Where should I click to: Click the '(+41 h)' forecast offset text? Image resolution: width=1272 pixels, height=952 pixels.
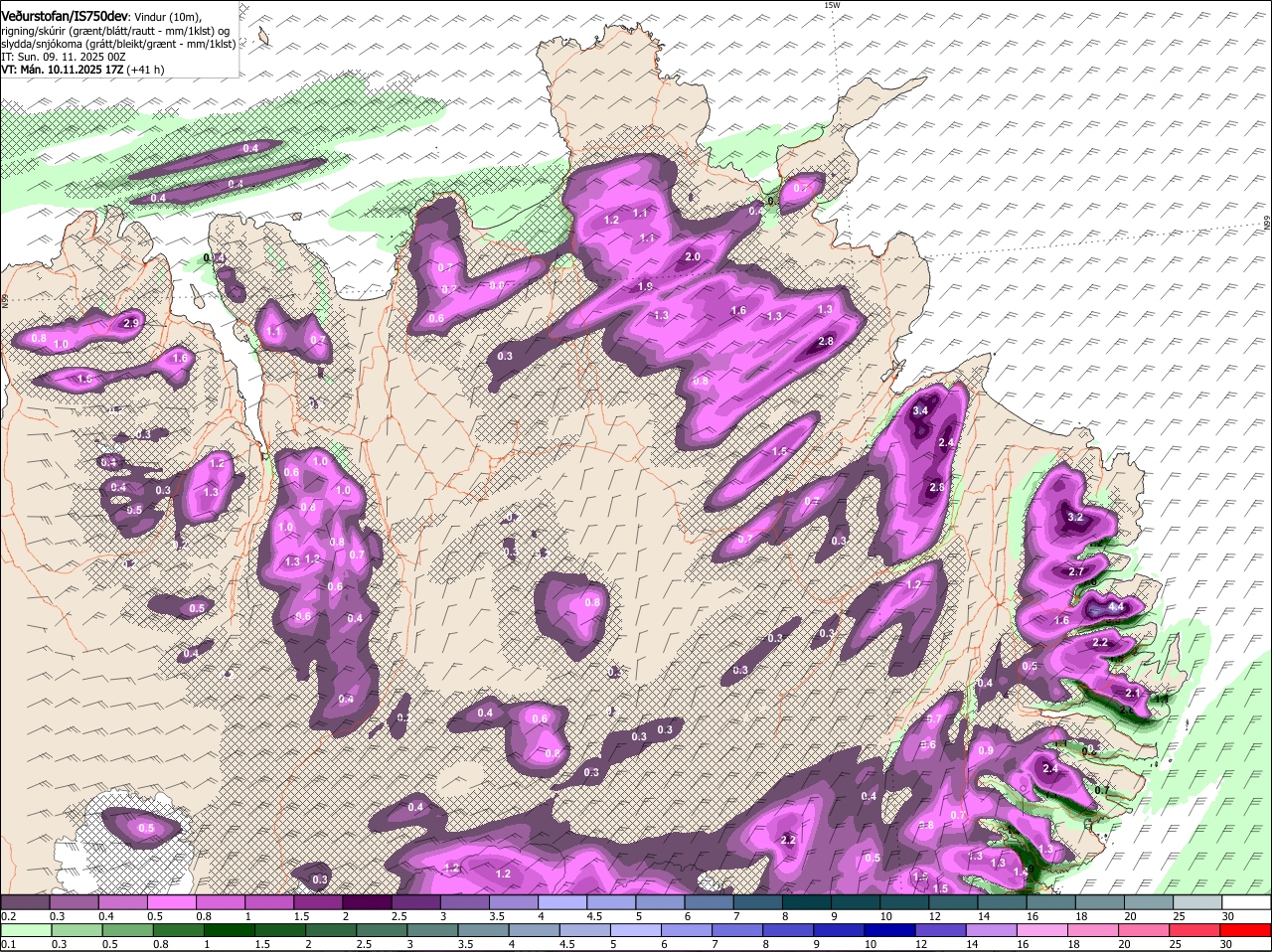145,70
